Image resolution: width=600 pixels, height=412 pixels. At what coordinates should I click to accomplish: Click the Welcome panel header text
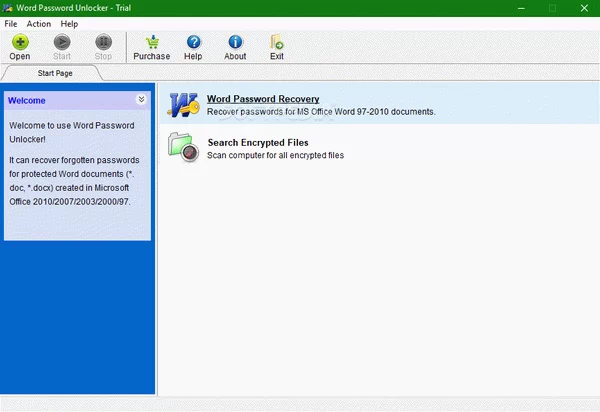(x=27, y=101)
